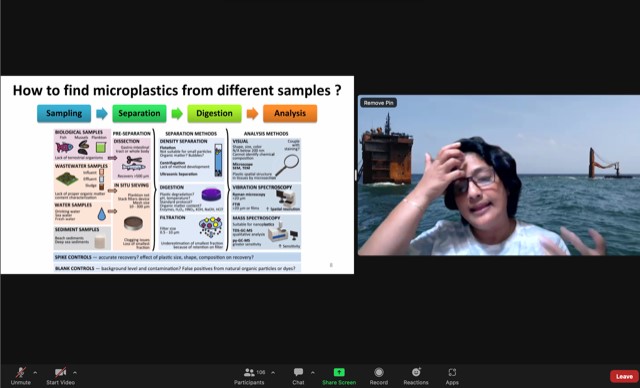Expand the Participants options caret
The width and height of the screenshot is (640, 388).
tap(273, 372)
